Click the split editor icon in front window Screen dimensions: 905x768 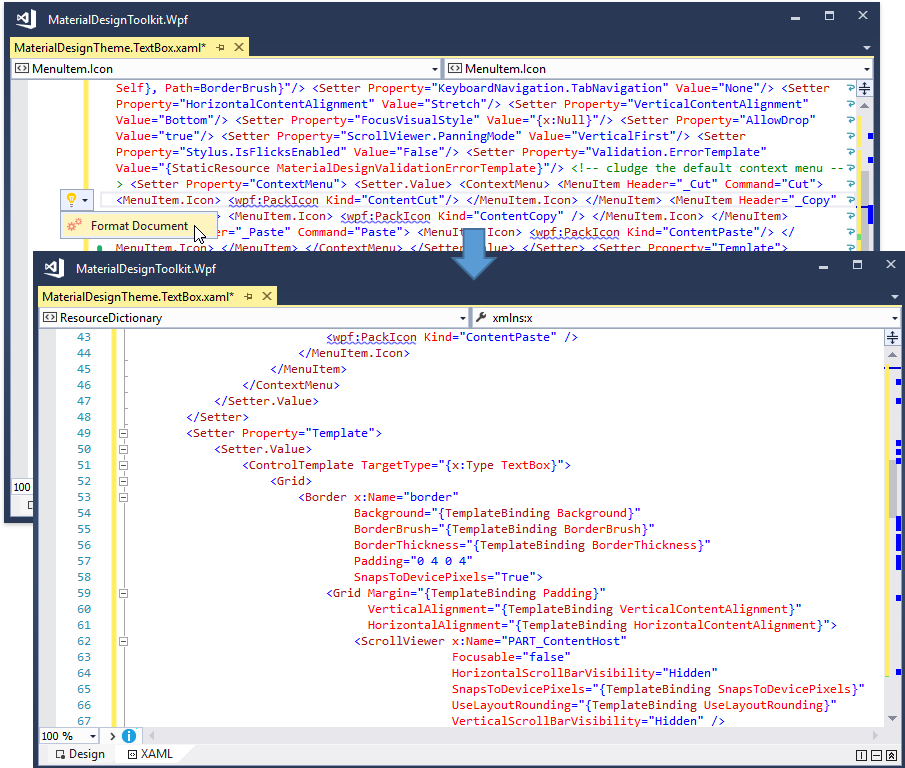tap(892, 338)
